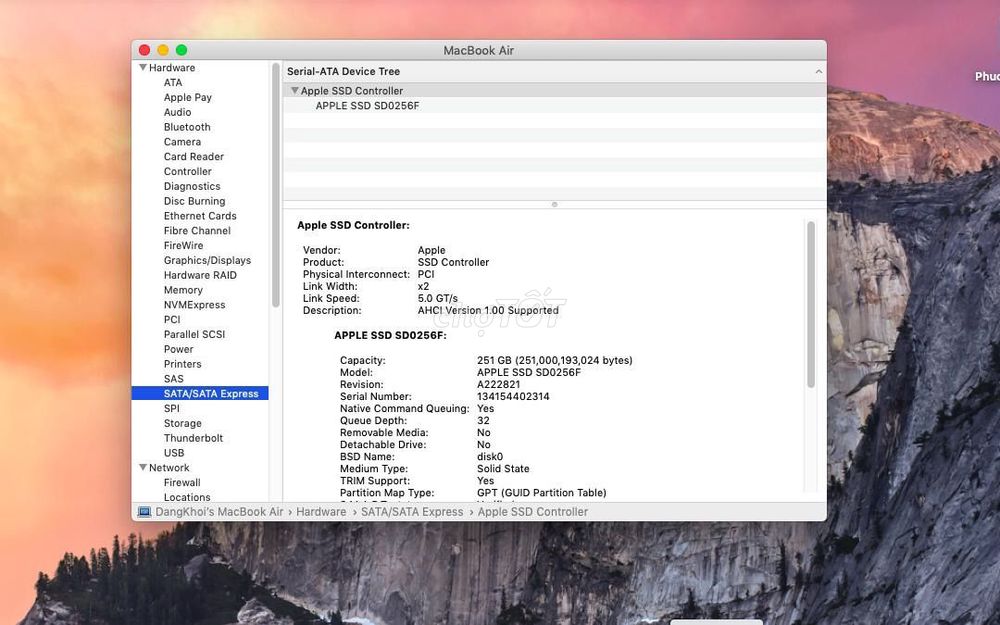1000x625 pixels.
Task: Close the MacBook Air window with red button
Action: 145,50
